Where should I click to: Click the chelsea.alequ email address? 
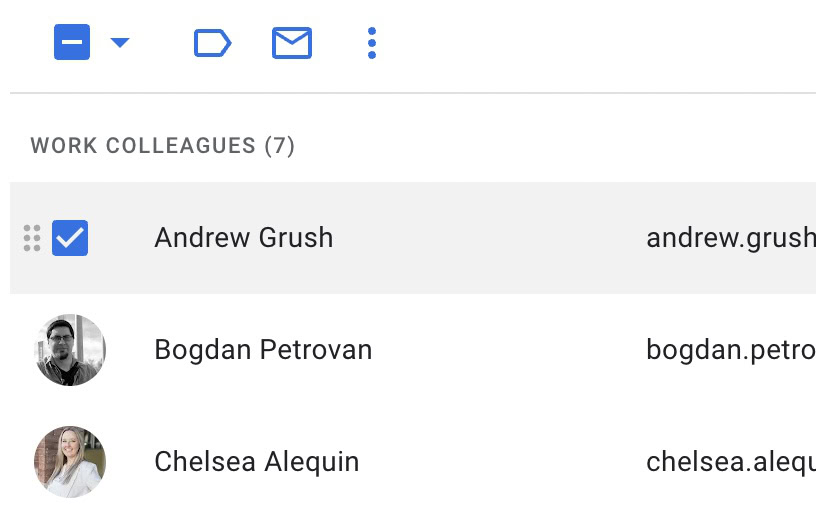pos(730,462)
